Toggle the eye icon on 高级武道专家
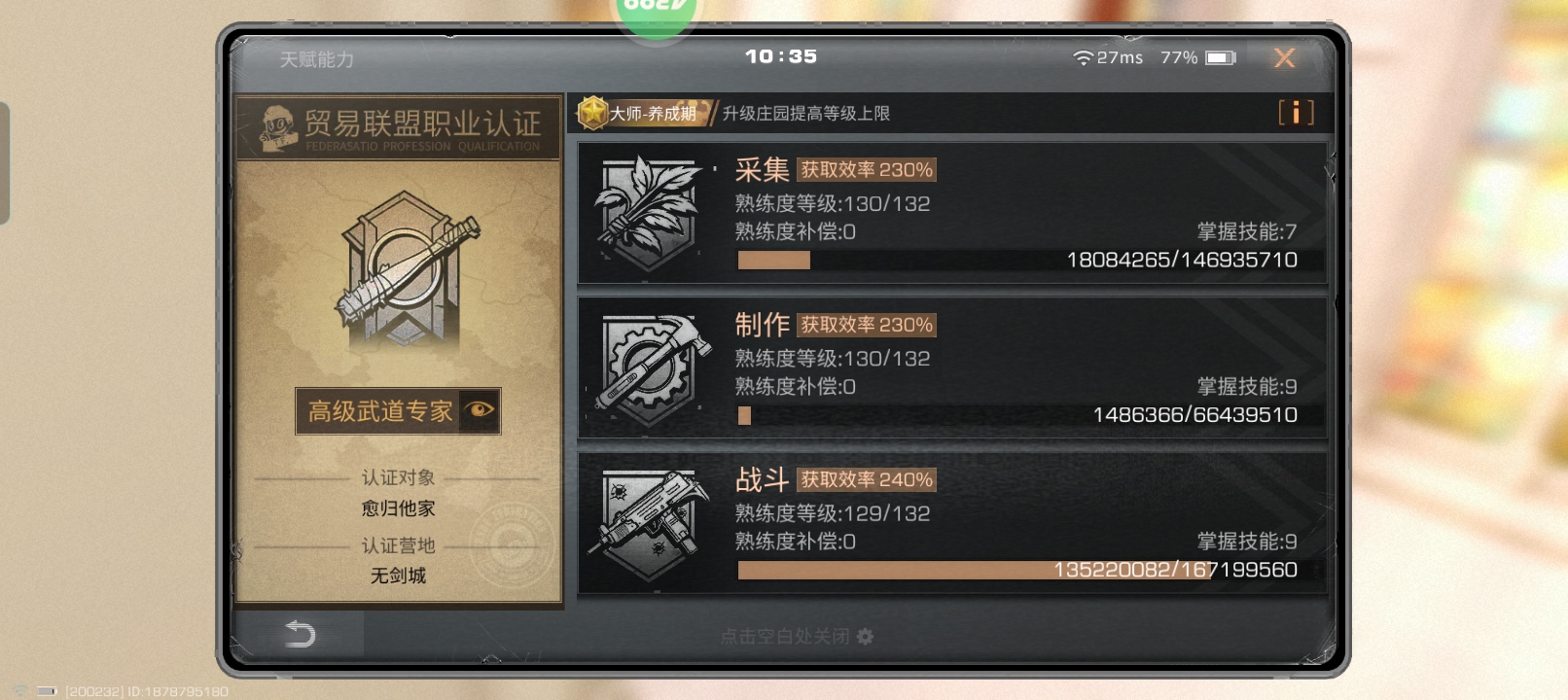Image resolution: width=1568 pixels, height=700 pixels. click(480, 410)
